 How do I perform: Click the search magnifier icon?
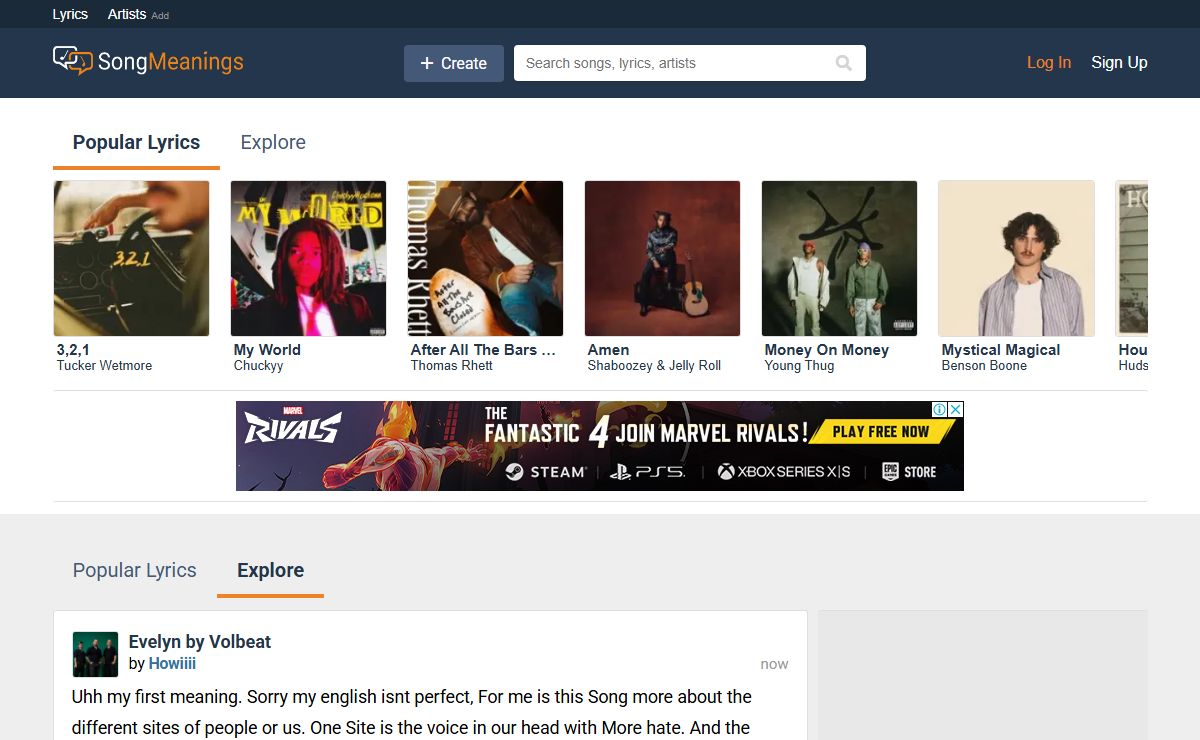click(x=844, y=63)
